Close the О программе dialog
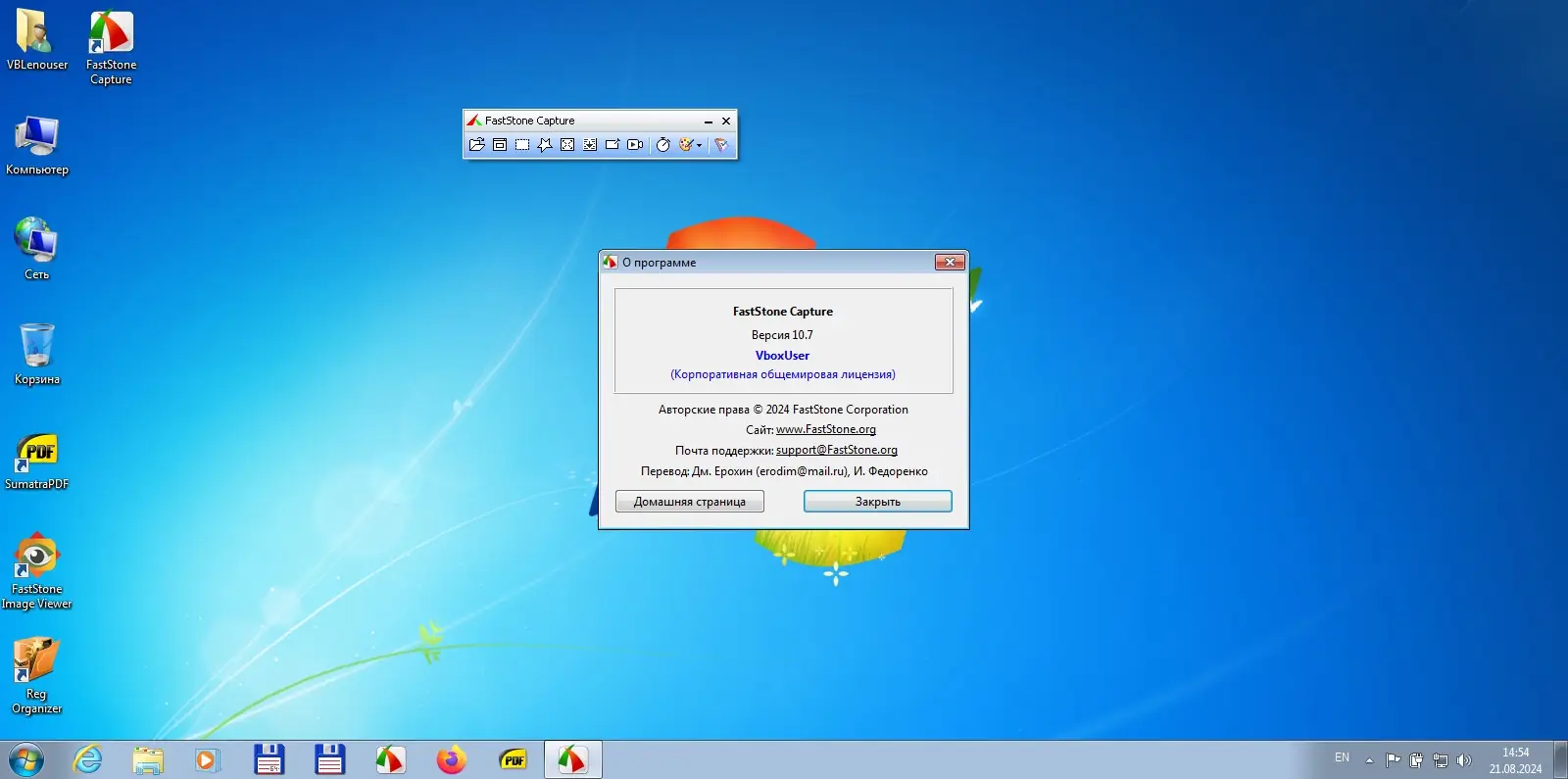The height and width of the screenshot is (779, 1568). pyautogui.click(x=950, y=262)
